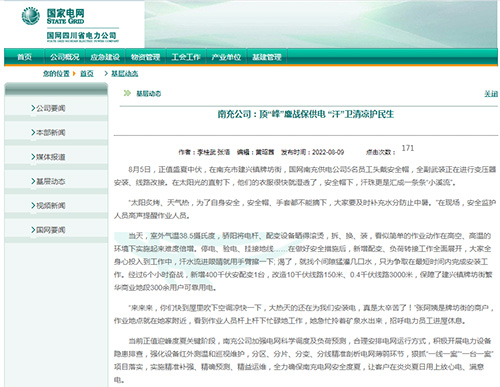Click the orange breadcrumb arrow icon

[x=74, y=73]
